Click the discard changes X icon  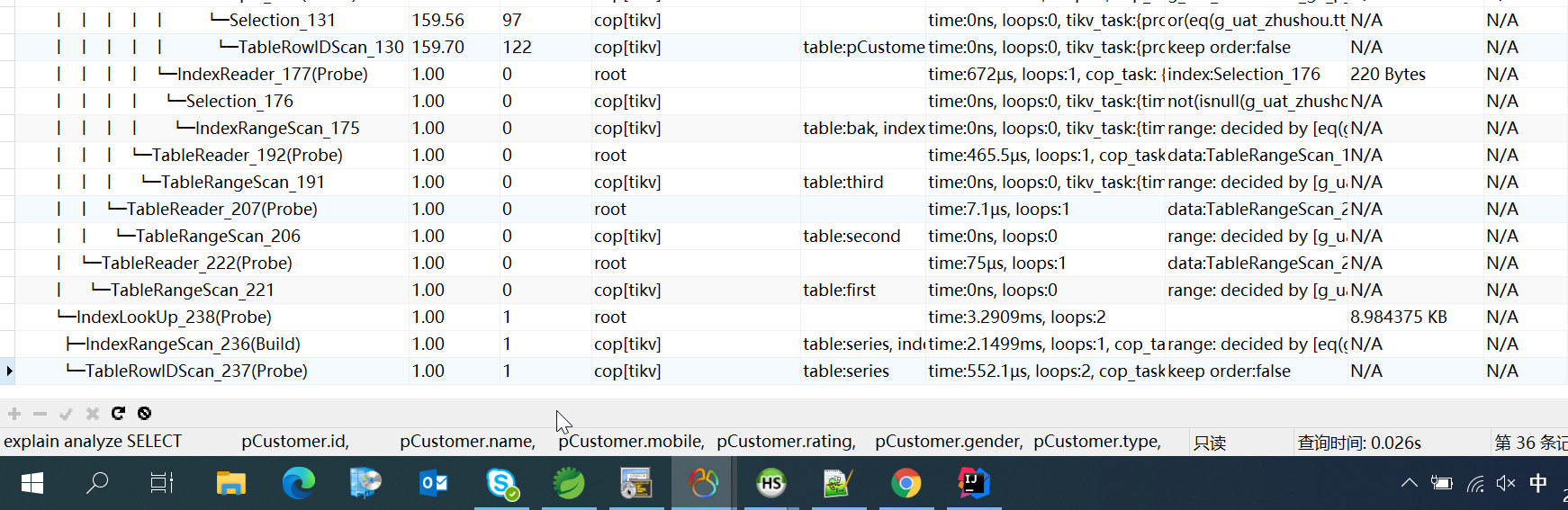92,414
